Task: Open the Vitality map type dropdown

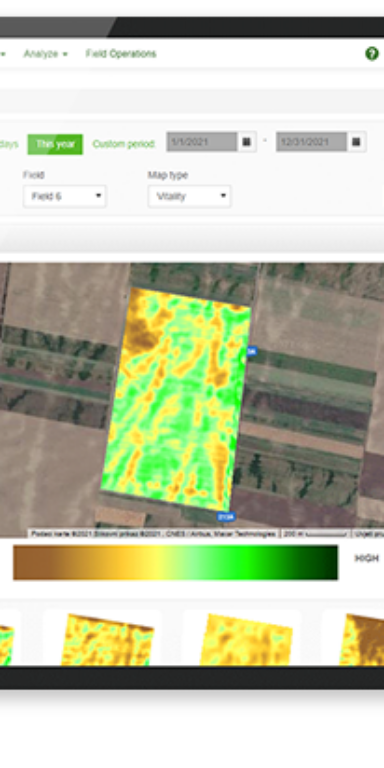Action: [x=190, y=196]
